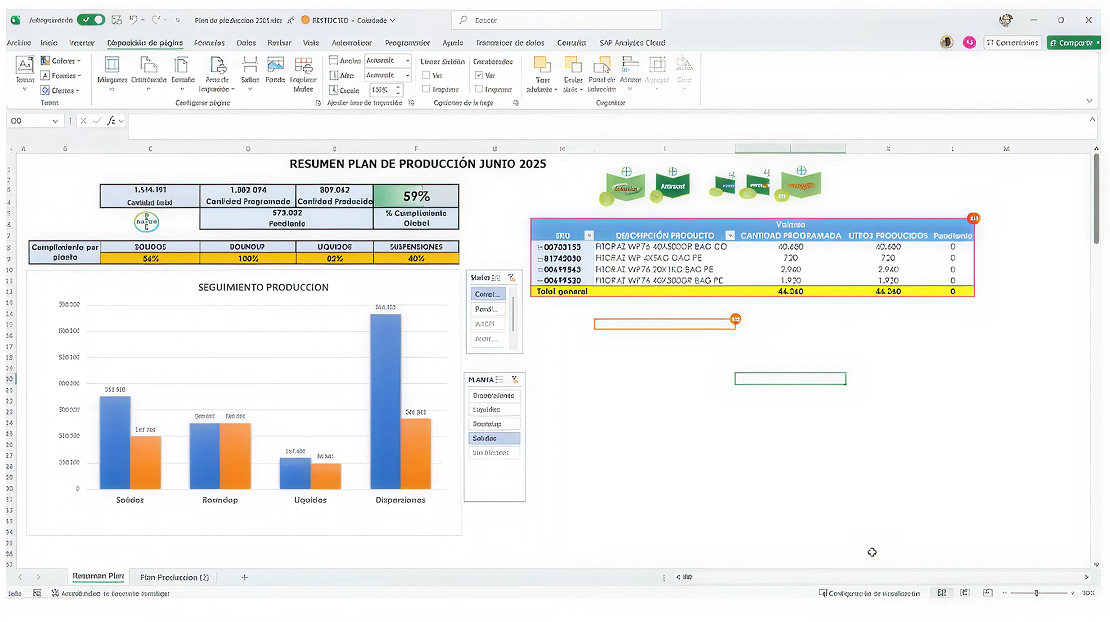Screen dimensions: 1110x622
Task: Open the Temas themes gallery
Action: [25, 74]
